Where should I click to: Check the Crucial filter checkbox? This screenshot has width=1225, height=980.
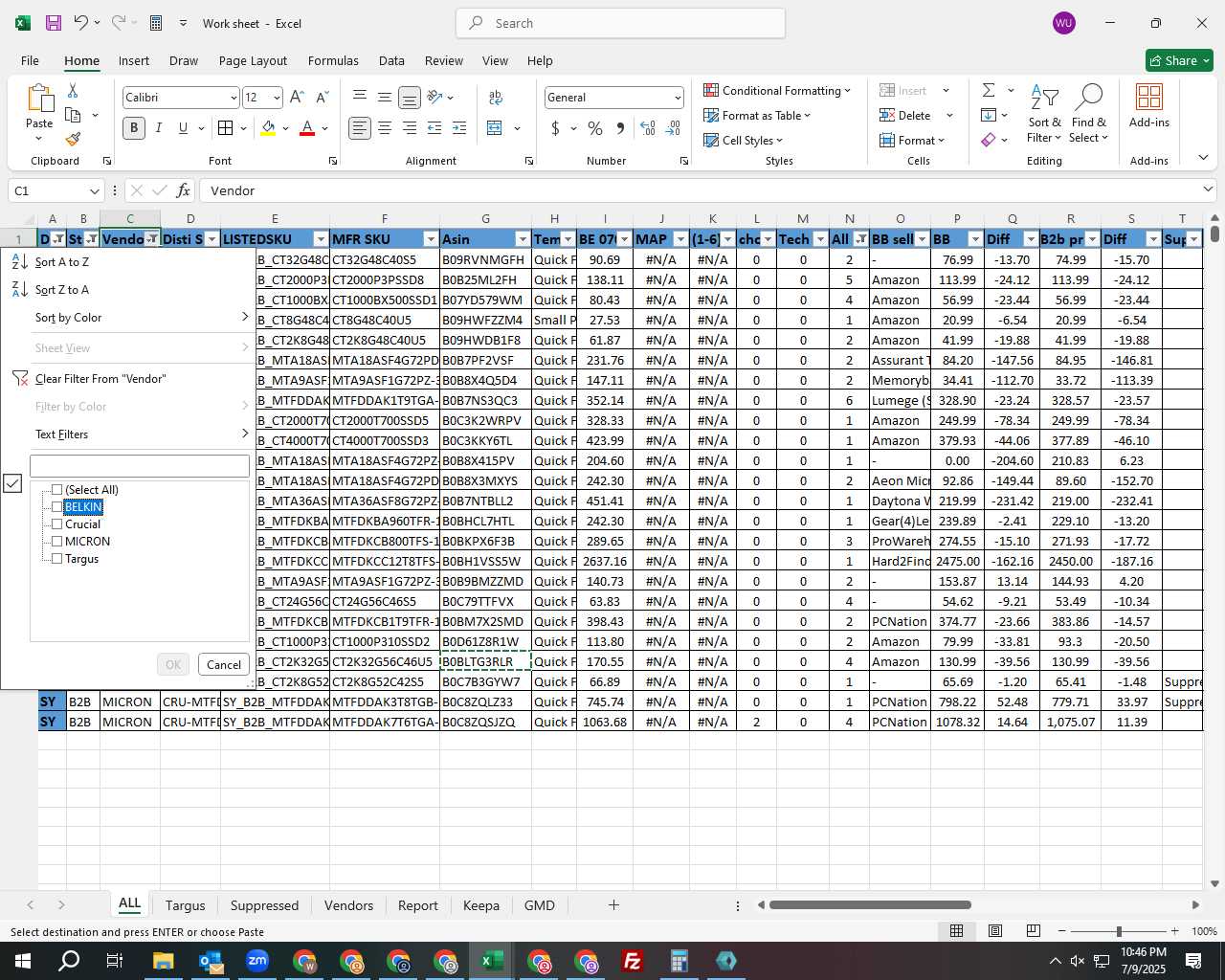57,524
